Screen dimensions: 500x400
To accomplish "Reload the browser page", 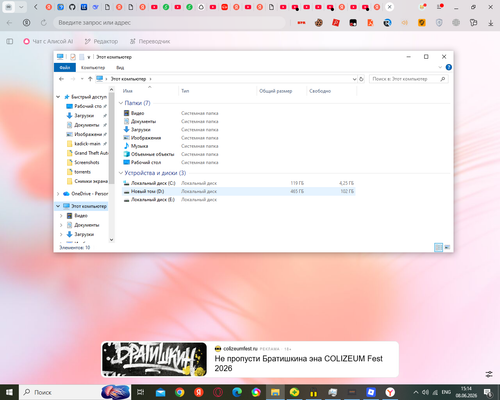I will click(44, 23).
